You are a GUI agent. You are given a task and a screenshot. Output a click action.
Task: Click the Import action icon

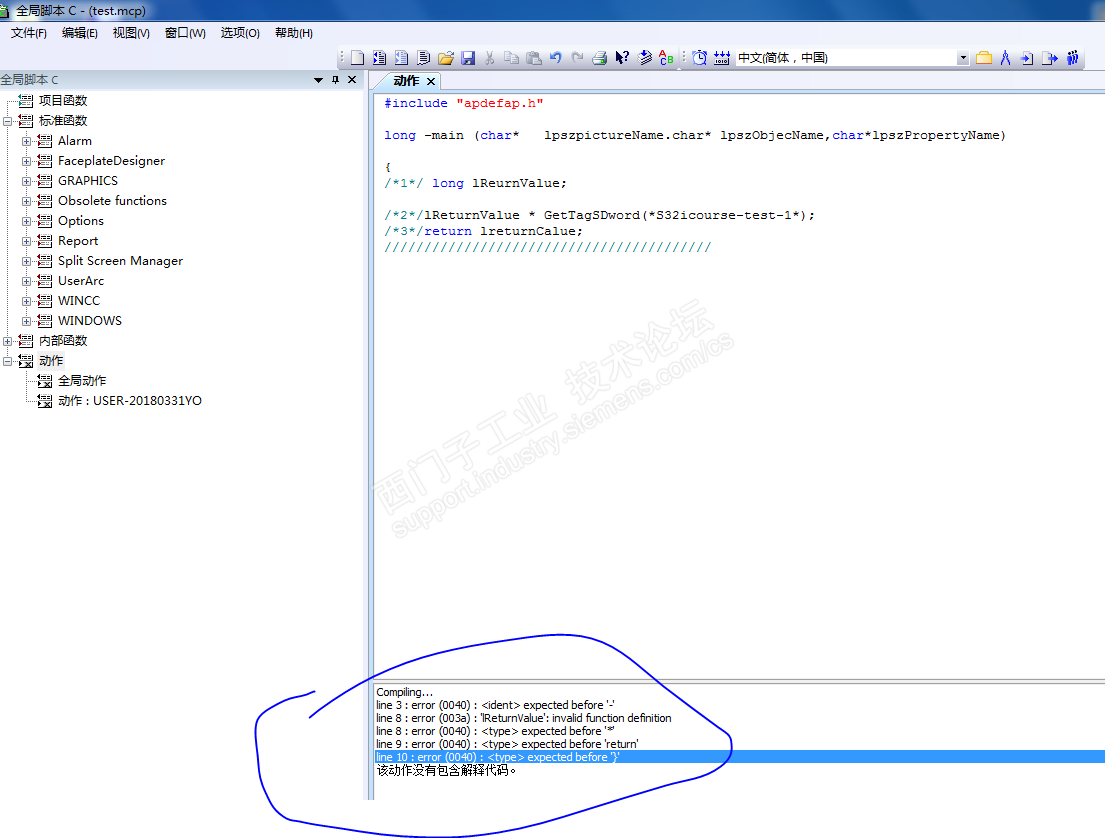coord(1027,58)
